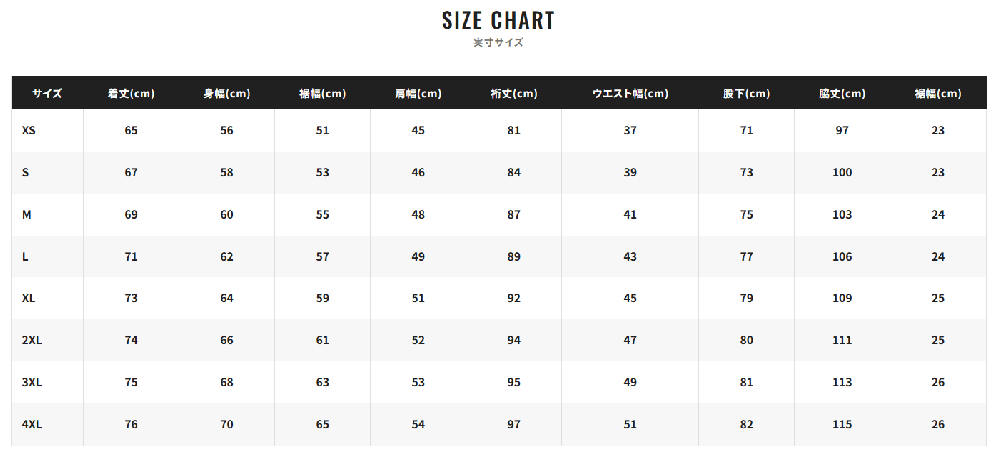Select the ウエスト幅(cm) column header
Screen dimensions: 1000x456
pyautogui.click(x=630, y=94)
